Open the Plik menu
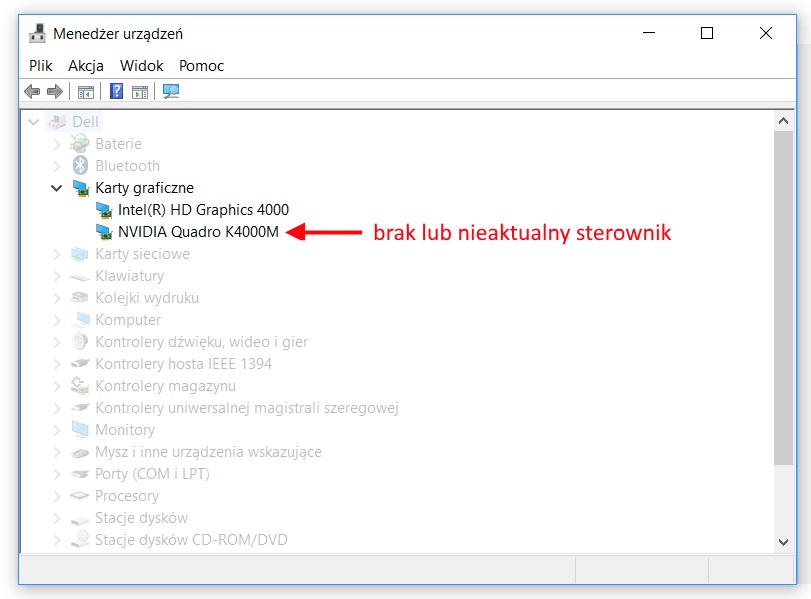This screenshot has width=811, height=599. (x=40, y=66)
